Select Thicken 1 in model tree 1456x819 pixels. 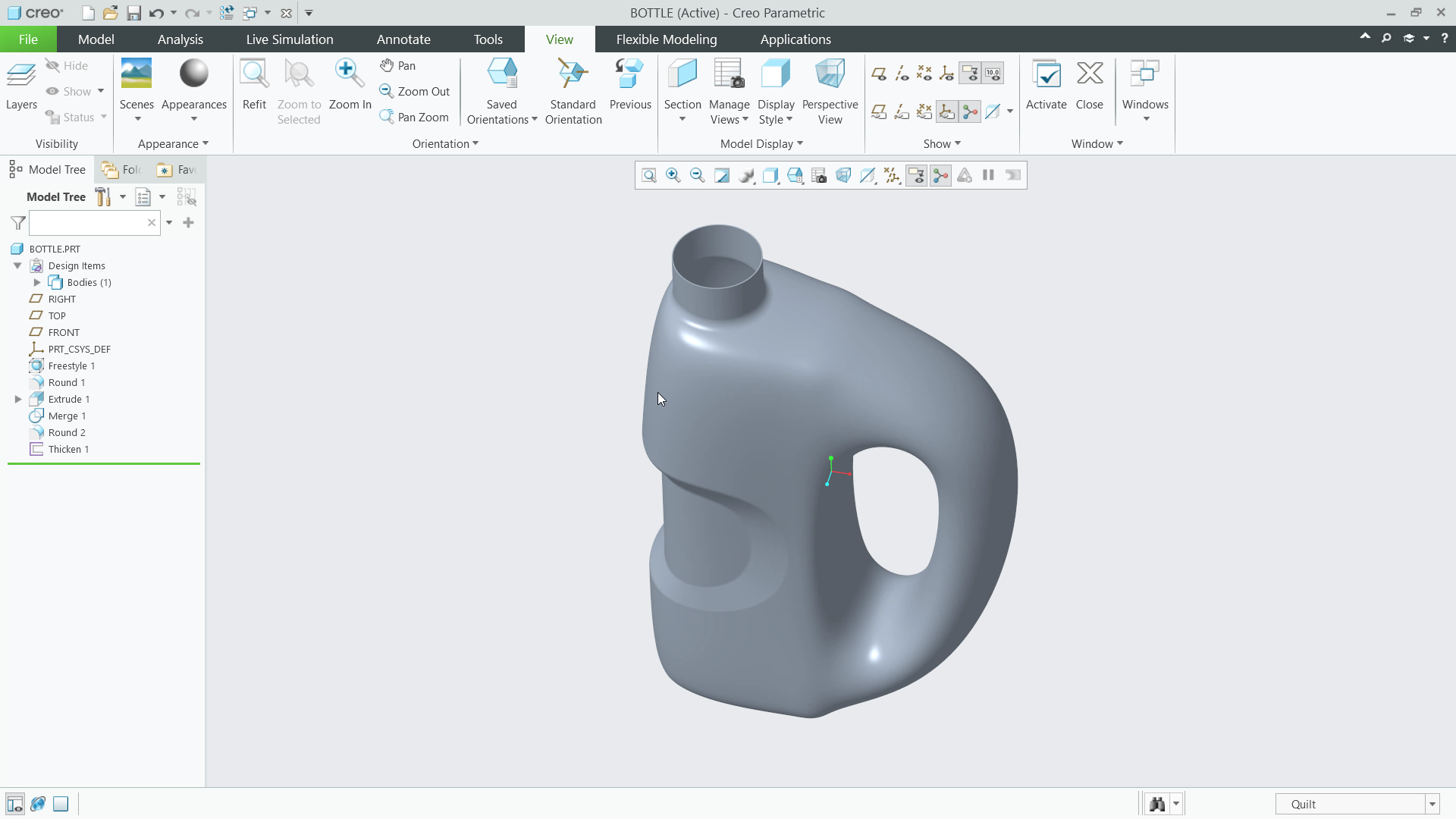pos(68,450)
